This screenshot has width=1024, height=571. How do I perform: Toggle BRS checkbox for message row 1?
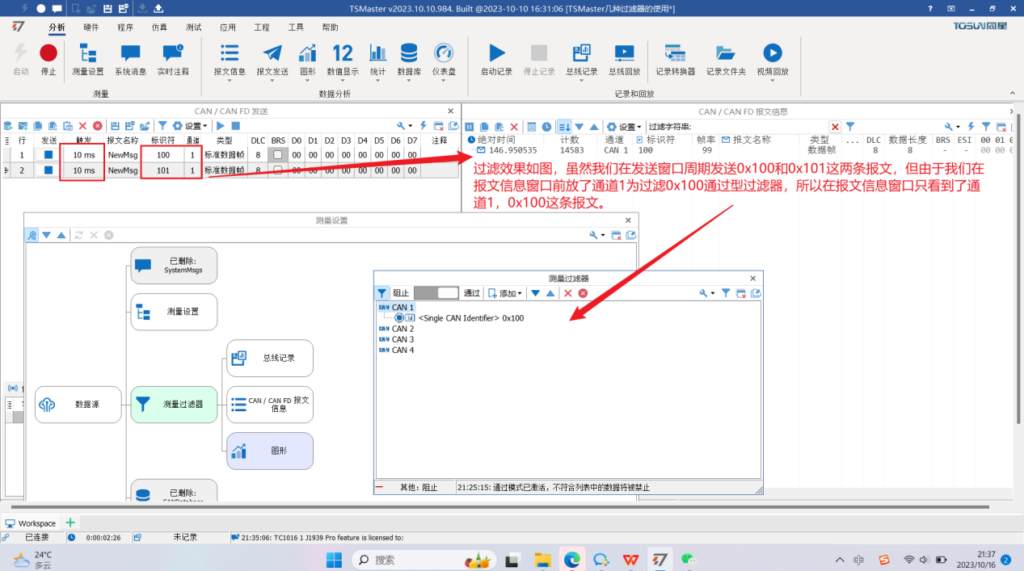[278, 155]
